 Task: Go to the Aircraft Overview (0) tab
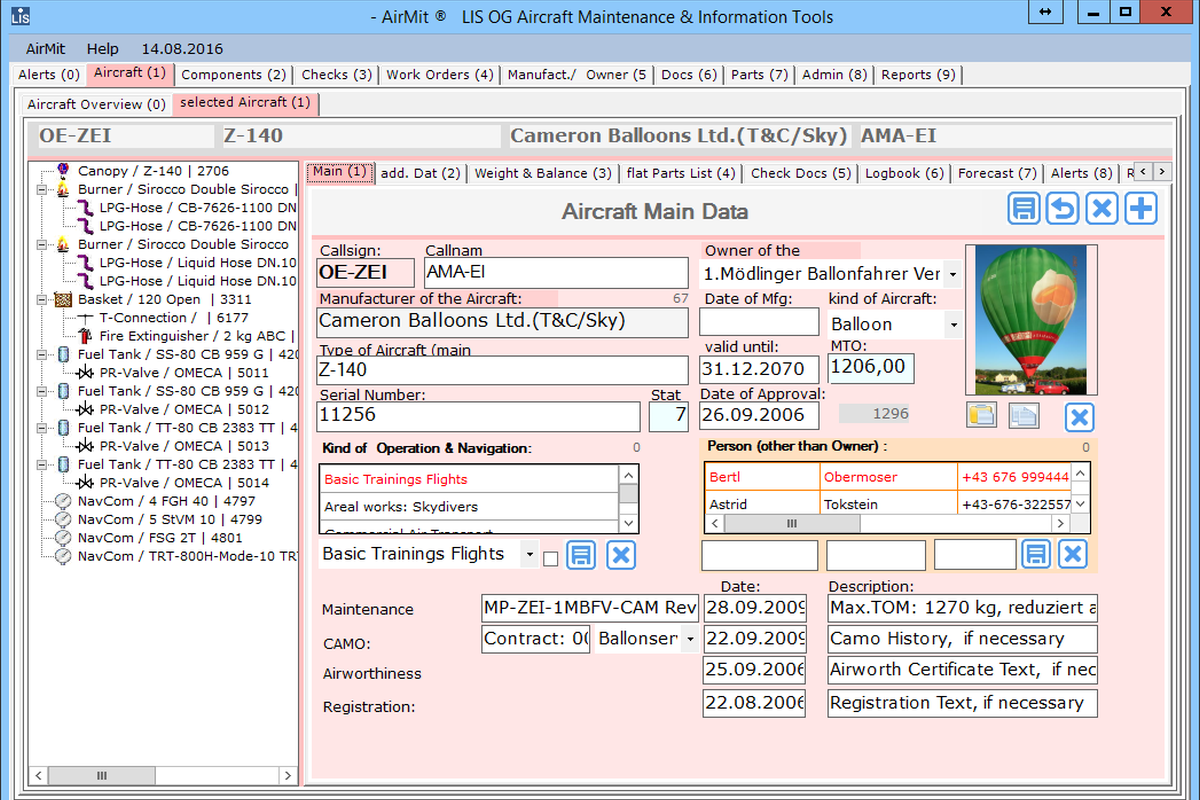[x=97, y=104]
